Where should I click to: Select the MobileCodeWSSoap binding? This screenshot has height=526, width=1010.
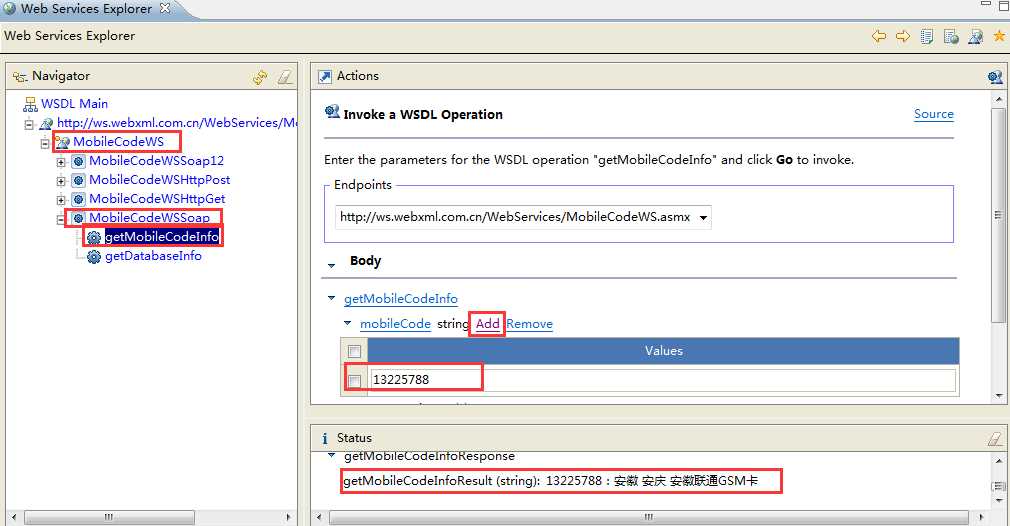point(149,218)
